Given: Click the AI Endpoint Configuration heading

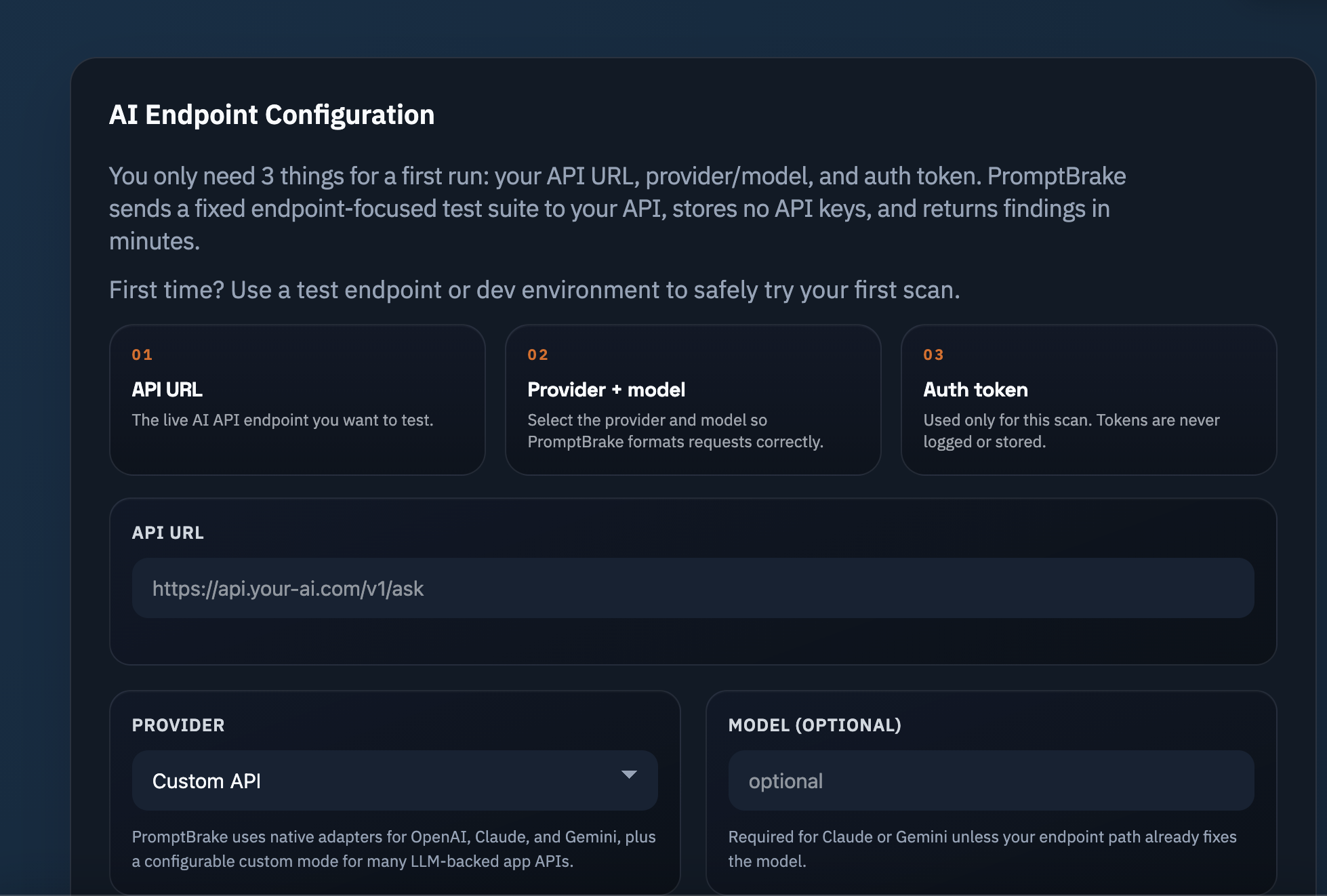Looking at the screenshot, I should tap(272, 115).
